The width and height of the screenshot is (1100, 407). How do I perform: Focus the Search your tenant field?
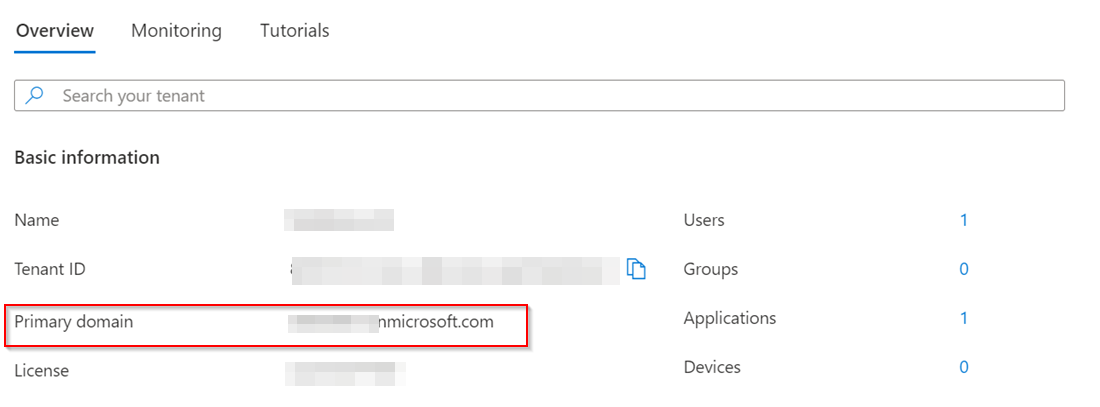[539, 95]
